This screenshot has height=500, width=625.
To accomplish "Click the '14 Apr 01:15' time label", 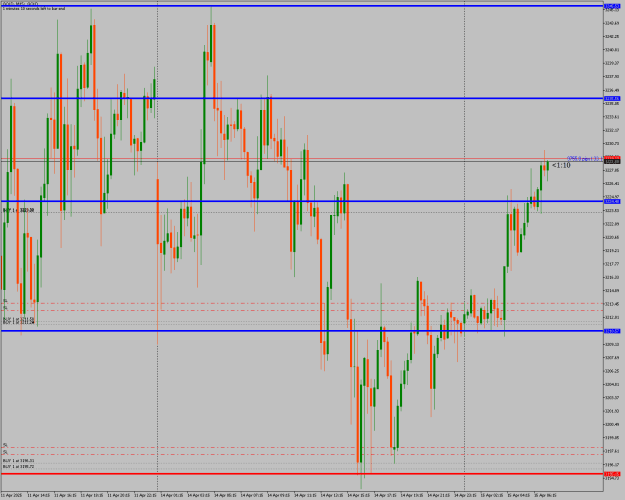I will click(172, 495).
